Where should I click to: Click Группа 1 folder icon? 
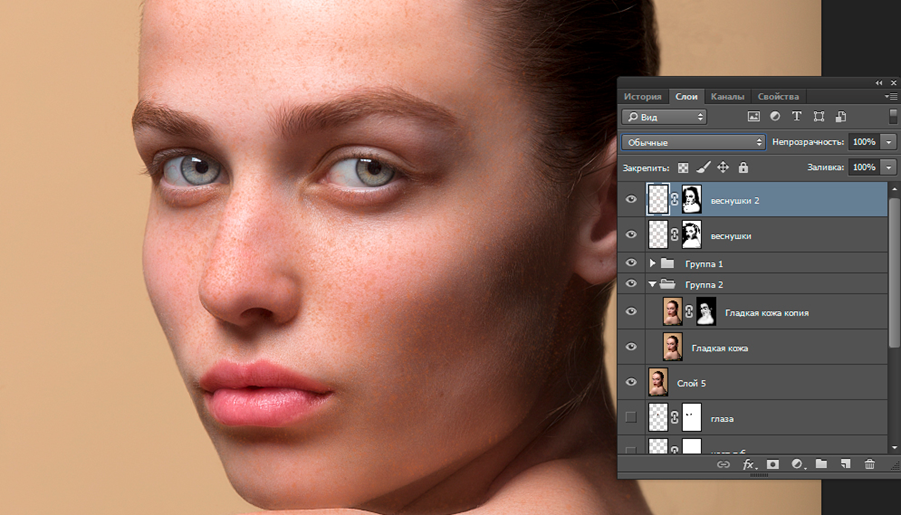pos(667,263)
